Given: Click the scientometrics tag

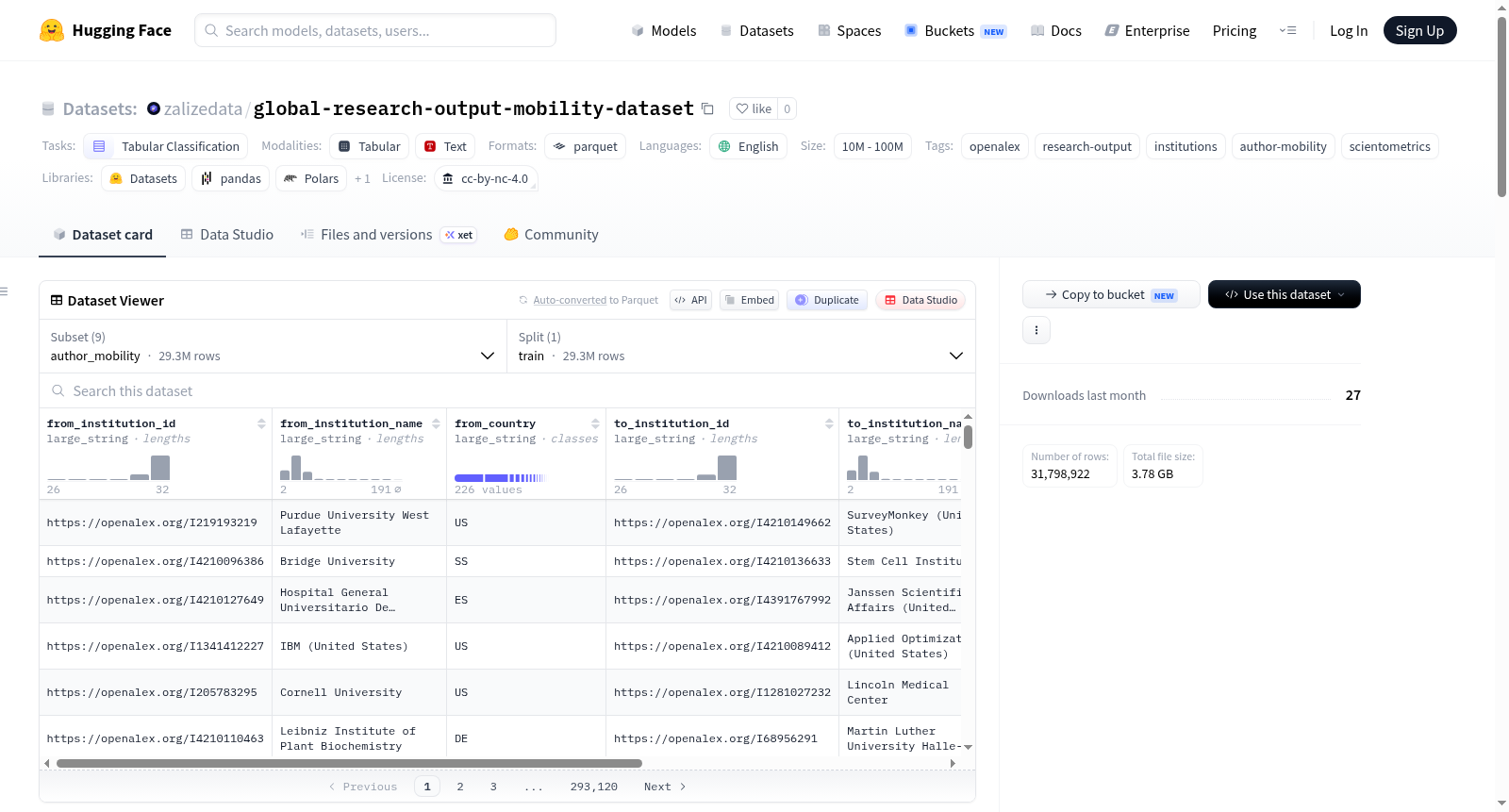Looking at the screenshot, I should coord(1389,146).
